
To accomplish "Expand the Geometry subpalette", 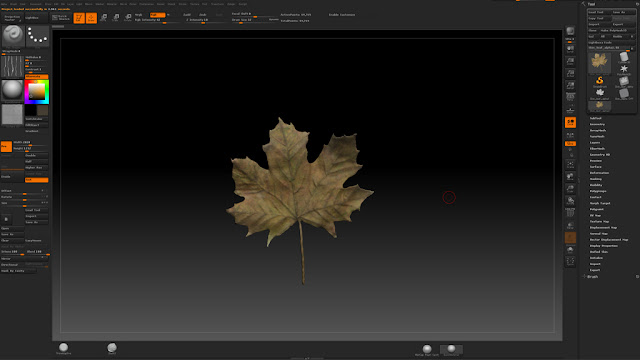I will [x=597, y=124].
